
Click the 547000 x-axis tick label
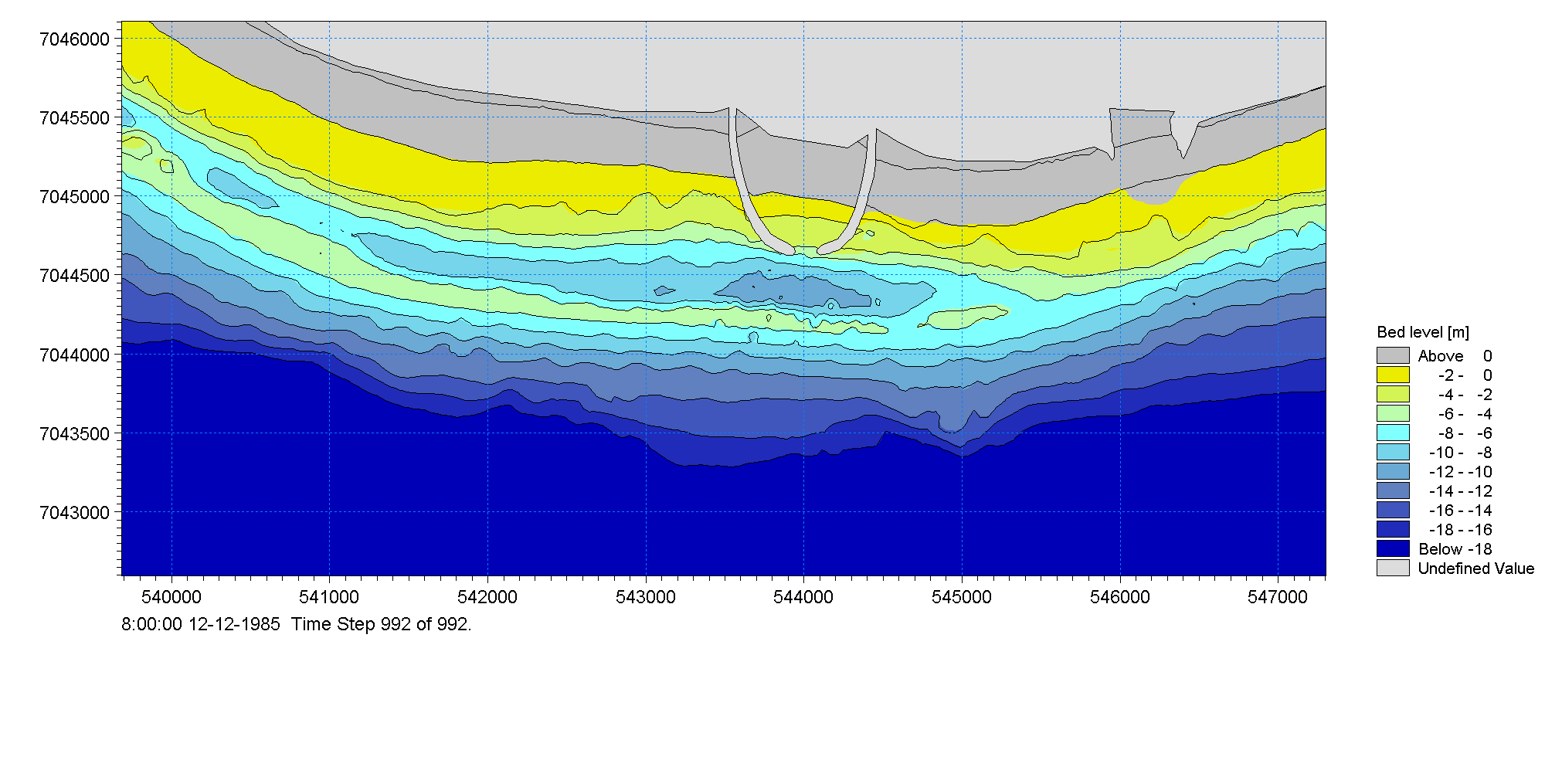tap(1278, 597)
